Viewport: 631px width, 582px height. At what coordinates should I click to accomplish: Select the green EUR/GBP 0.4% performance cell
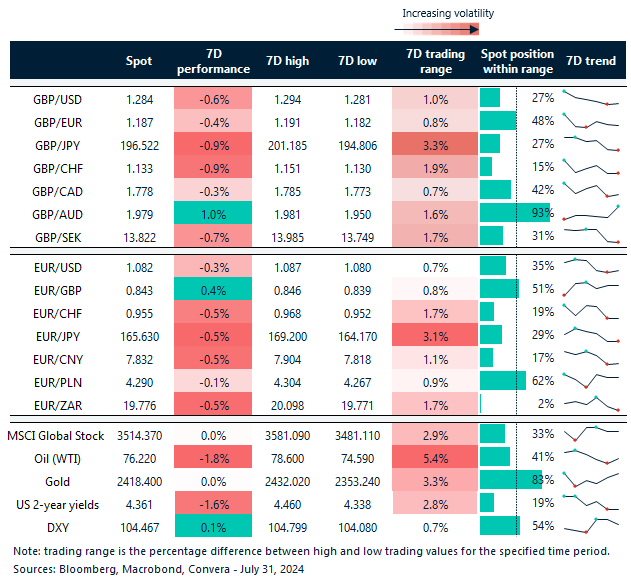click(x=213, y=289)
